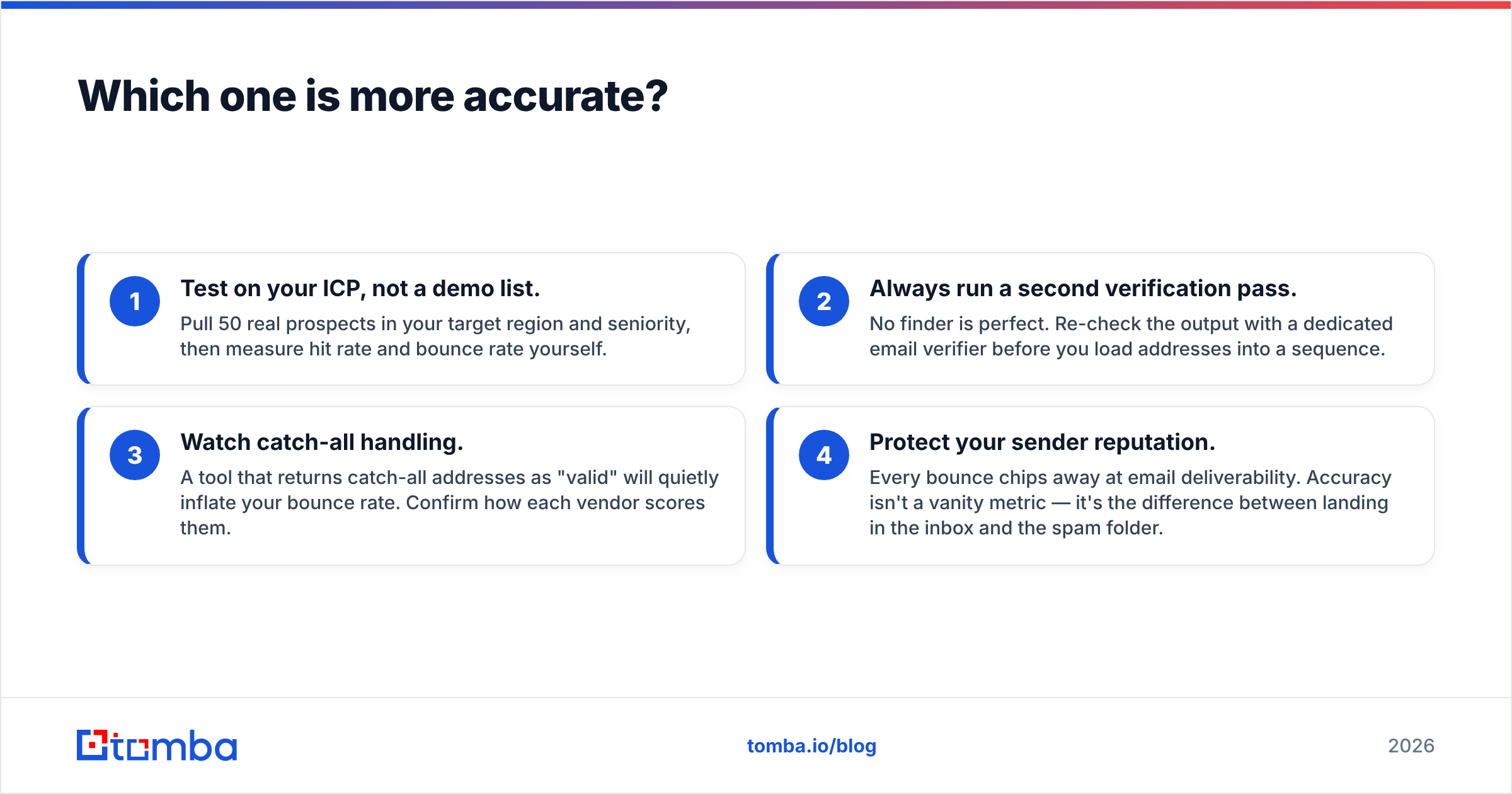Click the 'Every bounce chips away' paragraph
This screenshot has height=794, width=1512.
click(x=1130, y=502)
